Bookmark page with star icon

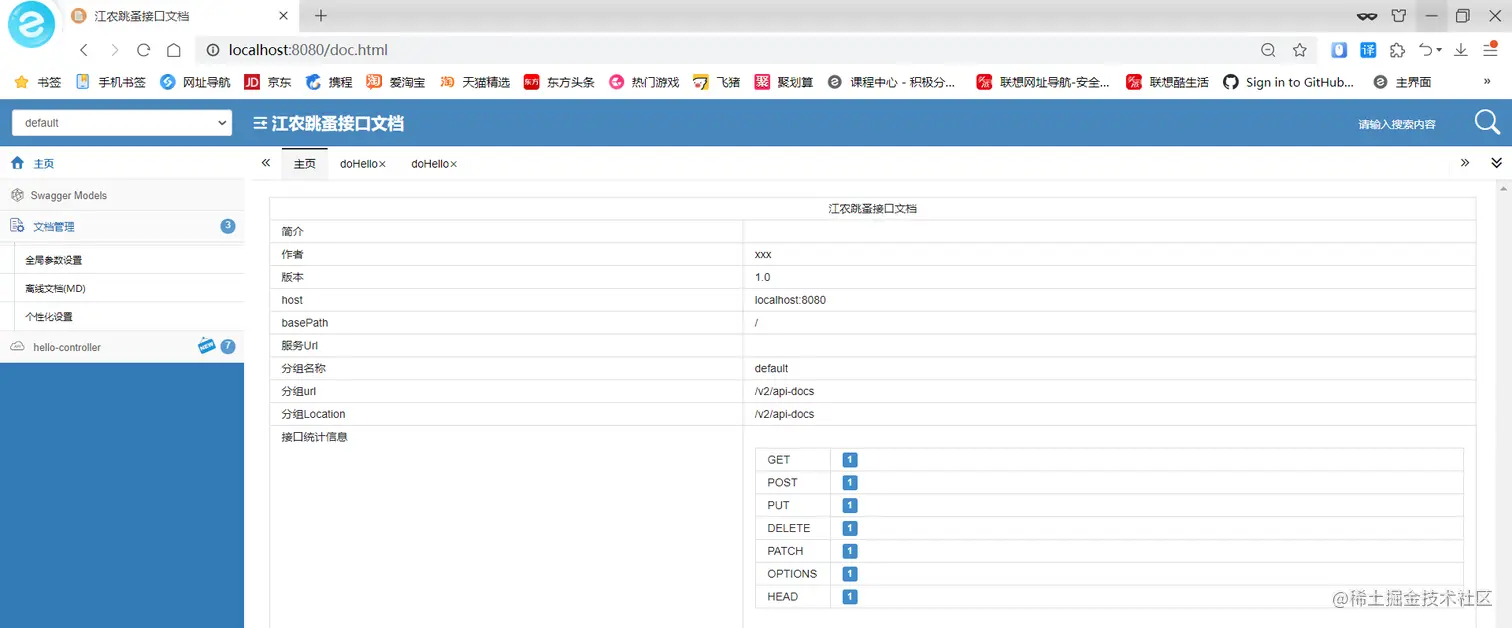coord(1300,50)
